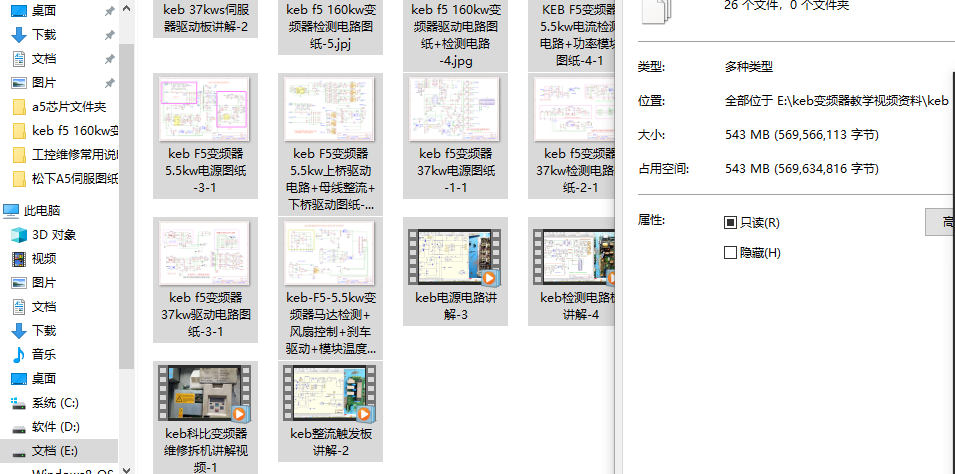Open the 视频 film icon
This screenshot has width=955, height=474.
[x=19, y=259]
